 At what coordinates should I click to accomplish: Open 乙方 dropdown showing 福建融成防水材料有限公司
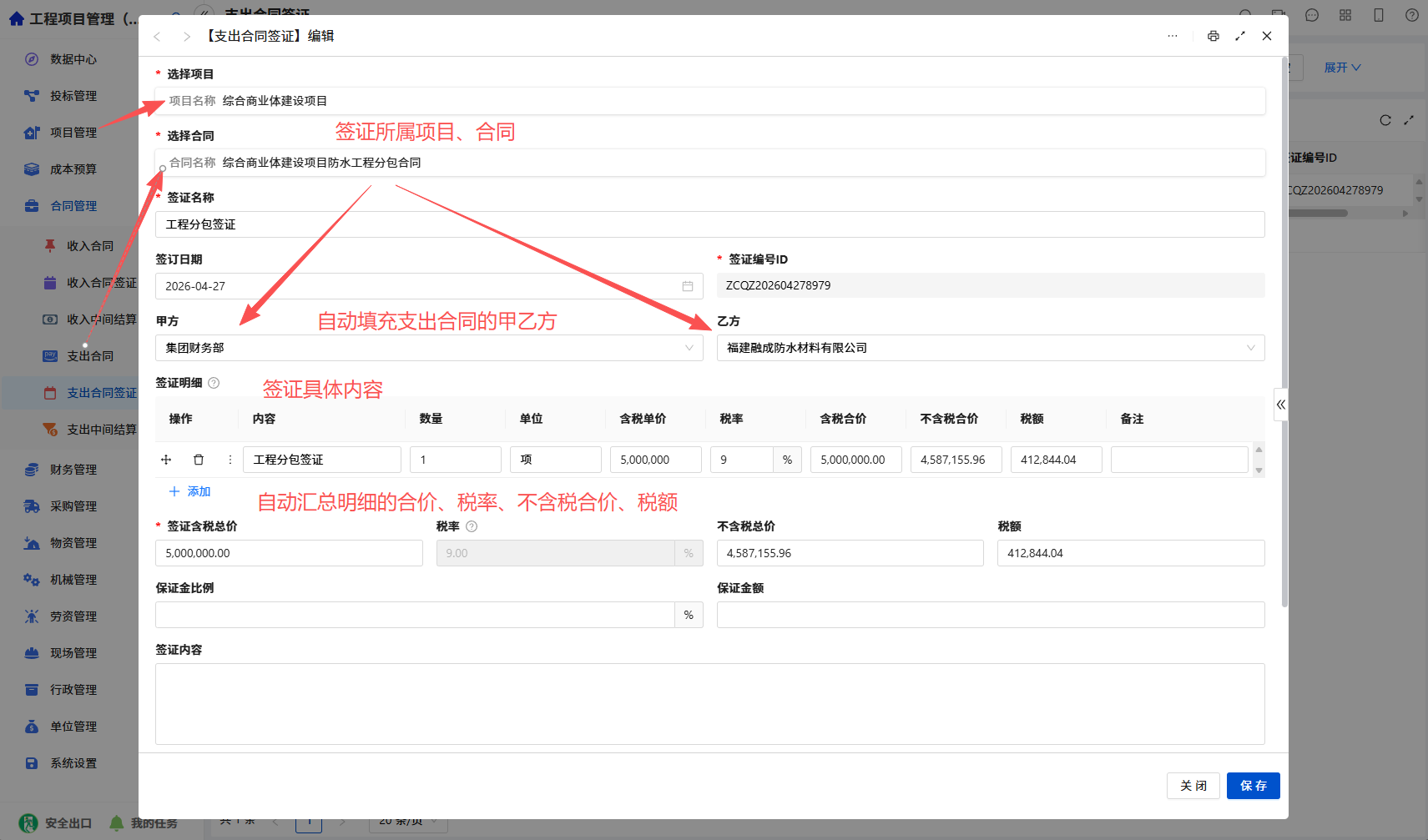tap(991, 348)
